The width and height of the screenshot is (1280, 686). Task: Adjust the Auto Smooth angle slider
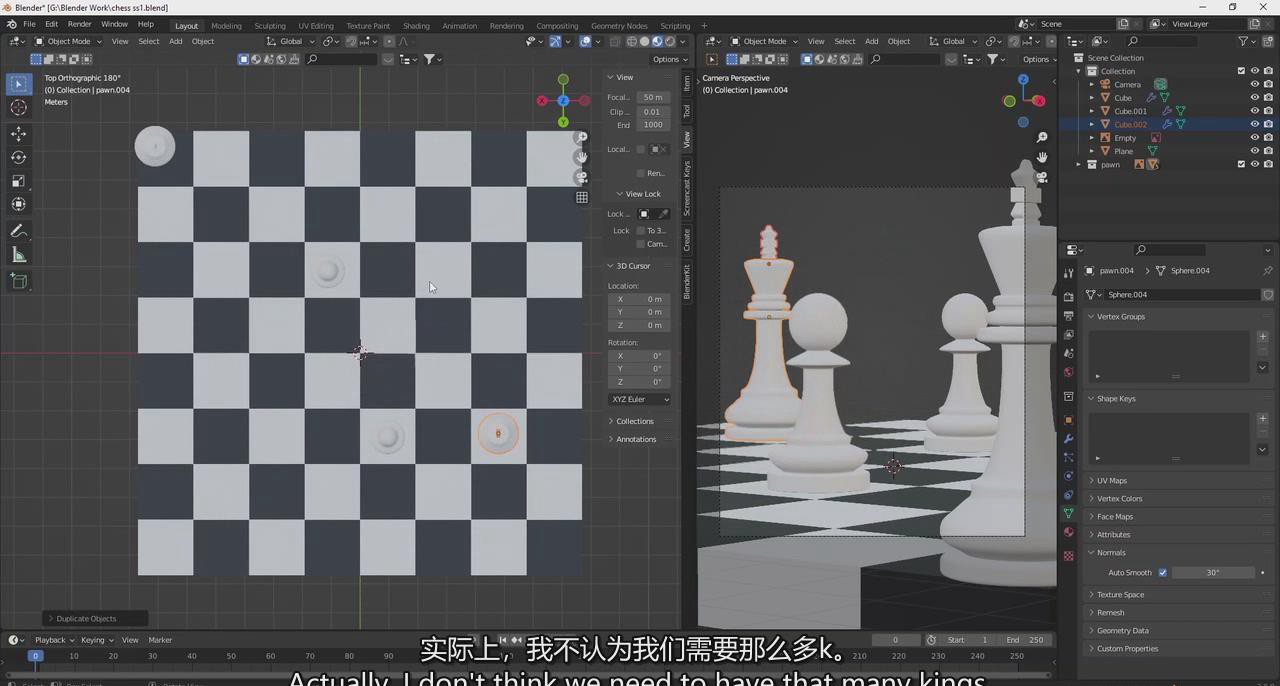click(x=1212, y=573)
